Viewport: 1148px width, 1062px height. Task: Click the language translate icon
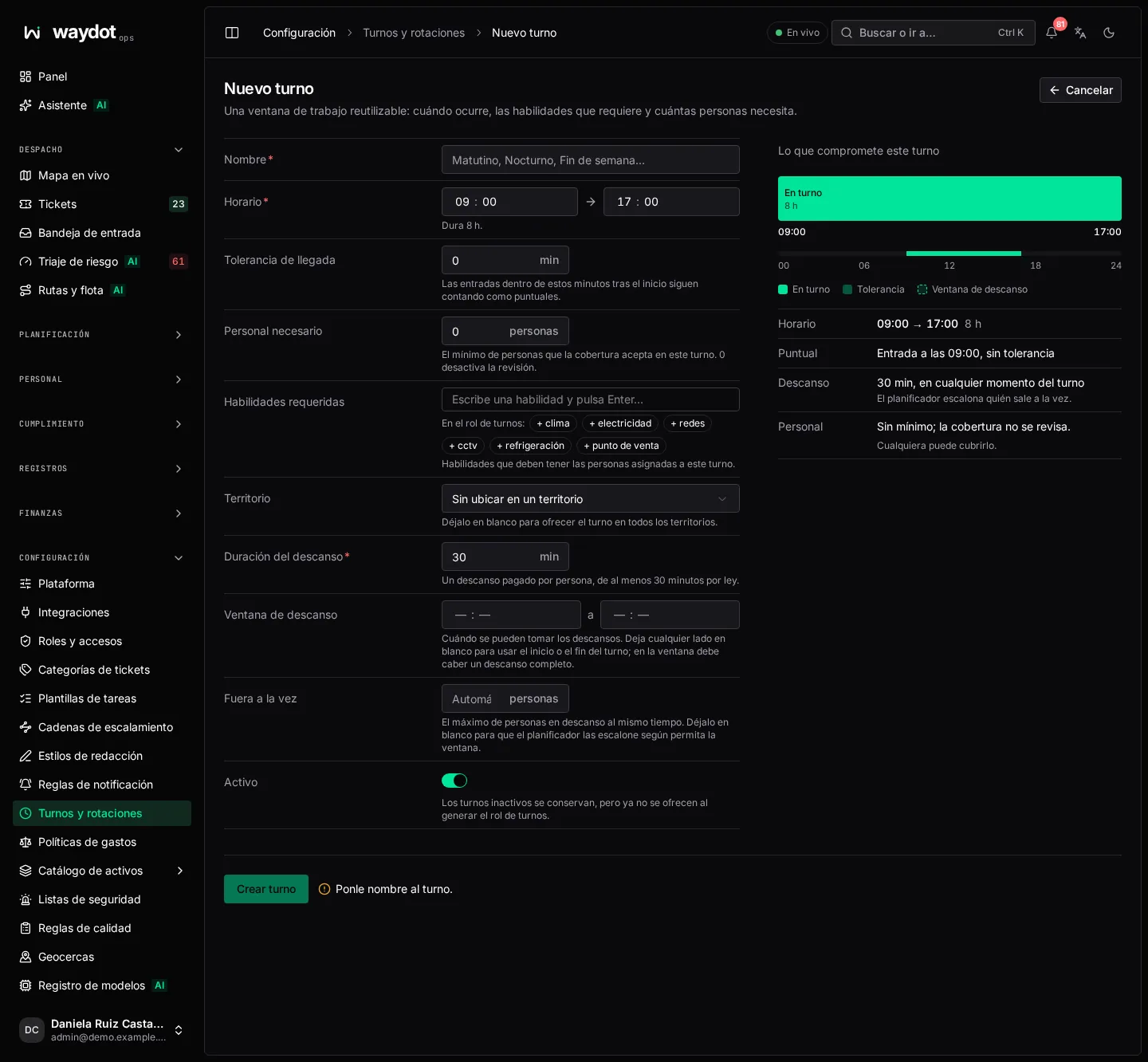1080,33
